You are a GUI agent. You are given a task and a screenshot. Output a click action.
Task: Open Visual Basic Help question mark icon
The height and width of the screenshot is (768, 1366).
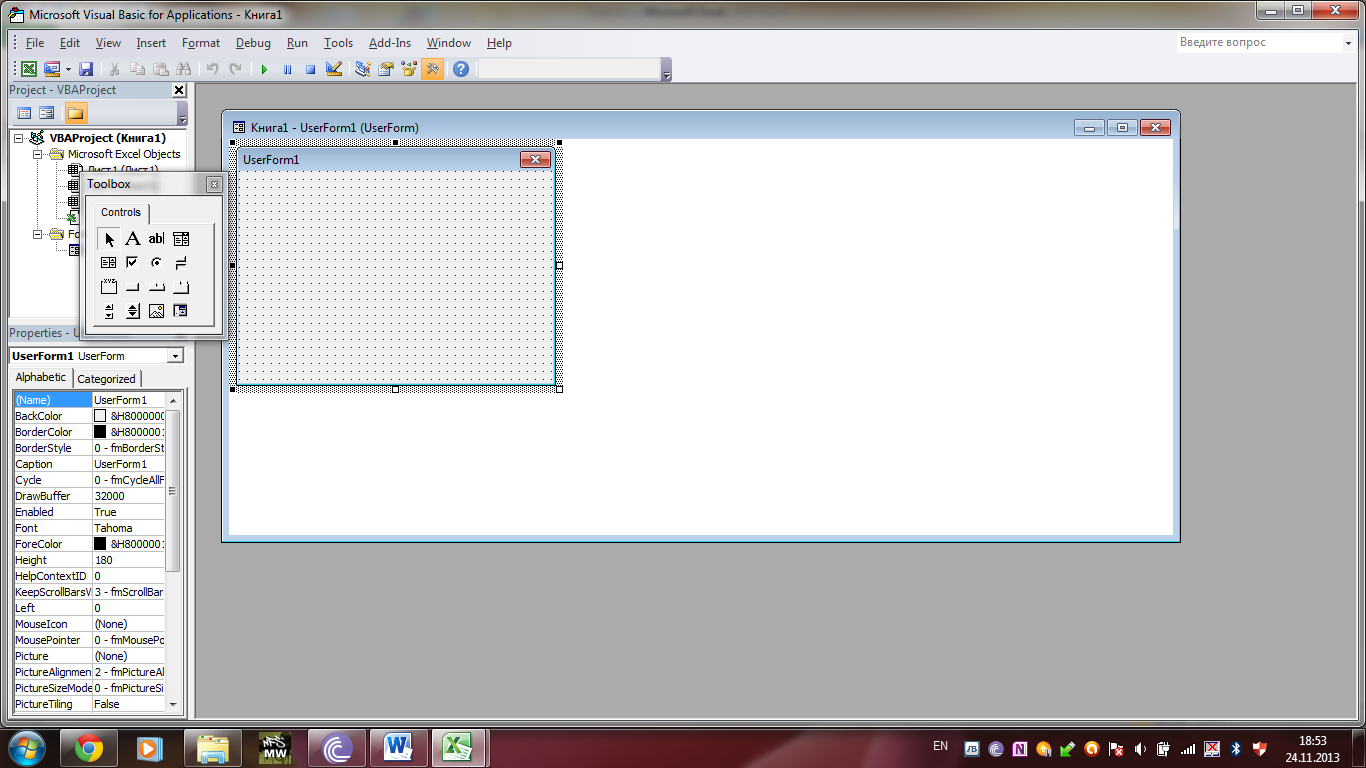(x=460, y=69)
